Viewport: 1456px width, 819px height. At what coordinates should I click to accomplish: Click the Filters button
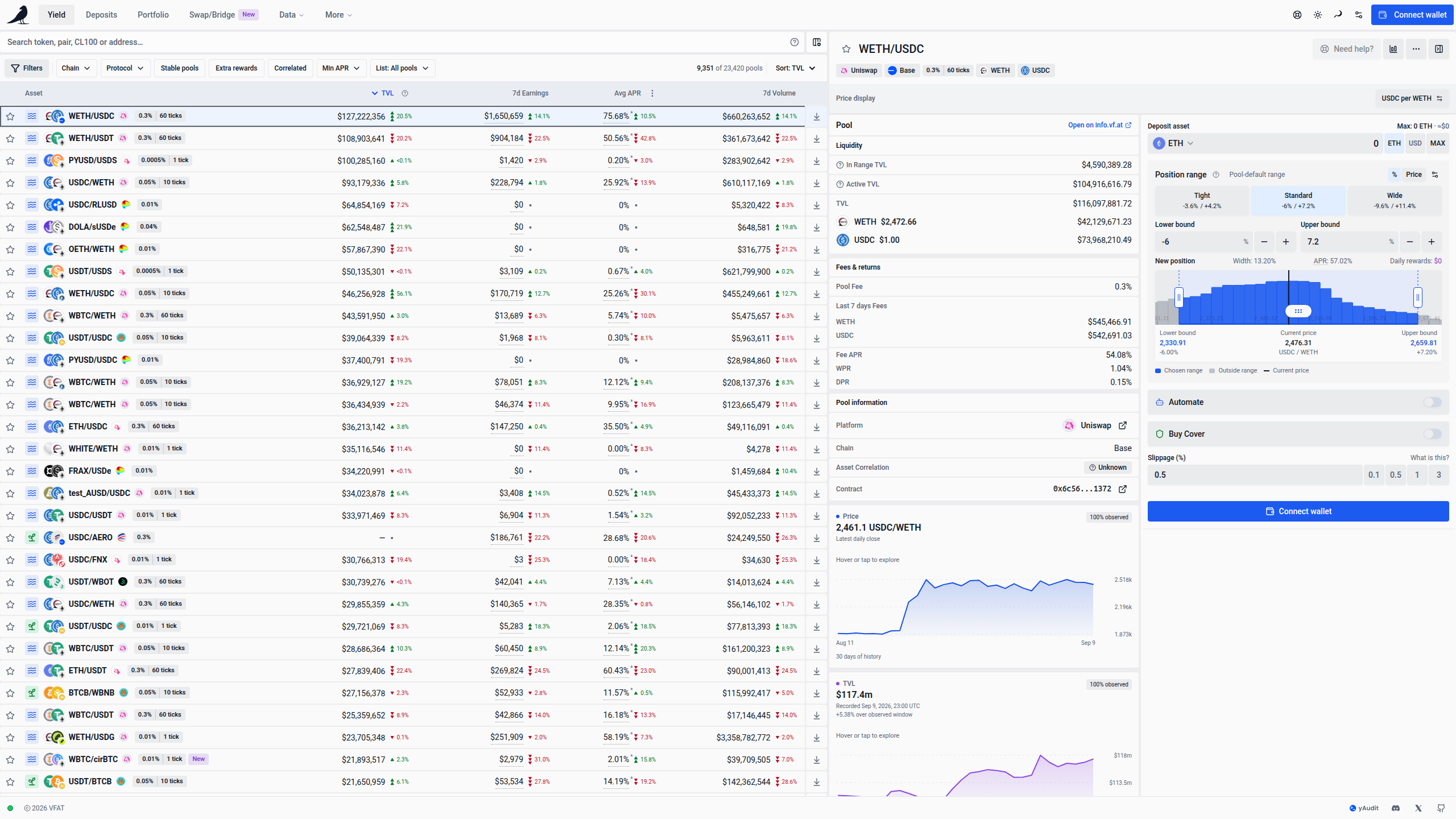pos(27,68)
